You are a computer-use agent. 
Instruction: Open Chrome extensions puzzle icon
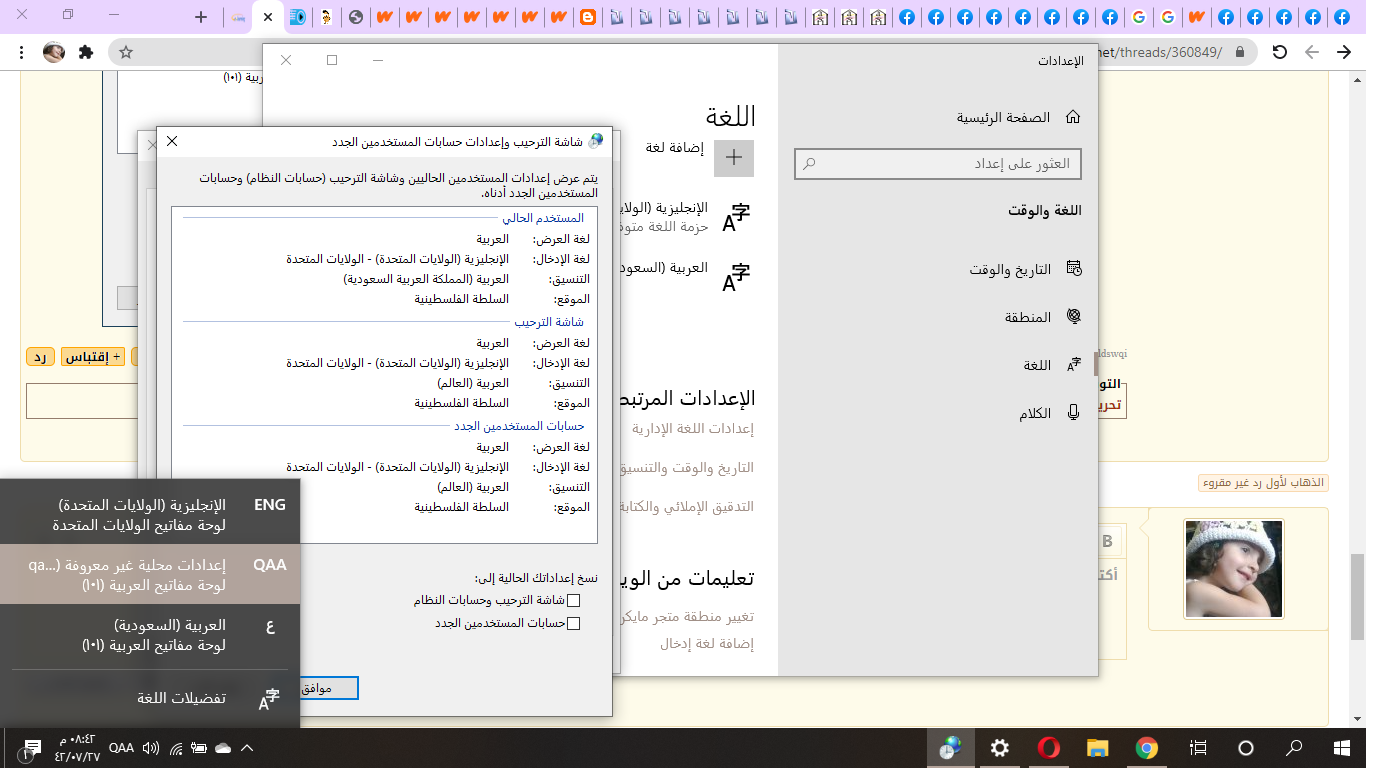coord(86,52)
